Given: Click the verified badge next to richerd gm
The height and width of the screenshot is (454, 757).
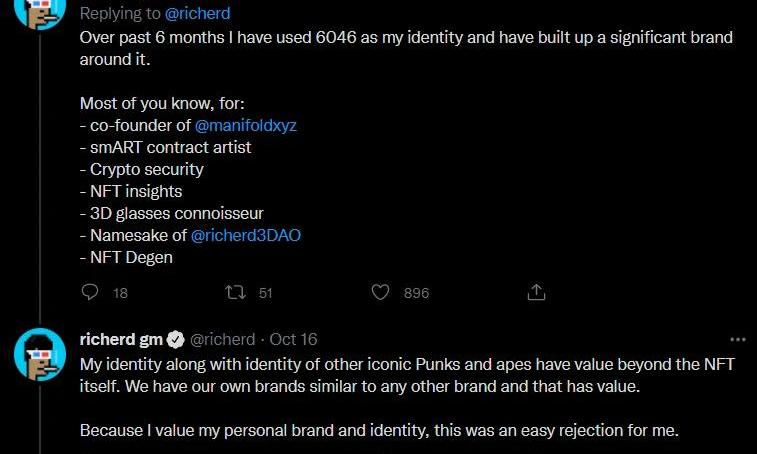Looking at the screenshot, I should (174, 339).
